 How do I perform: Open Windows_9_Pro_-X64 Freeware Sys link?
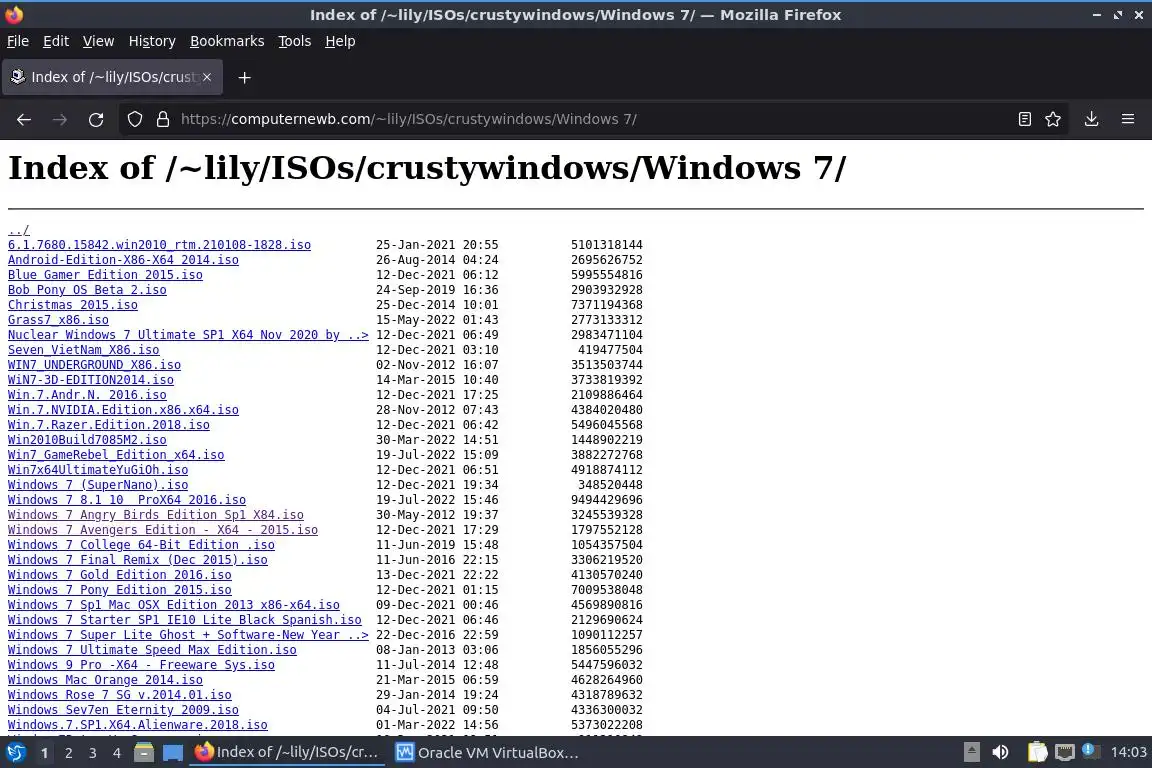141,664
